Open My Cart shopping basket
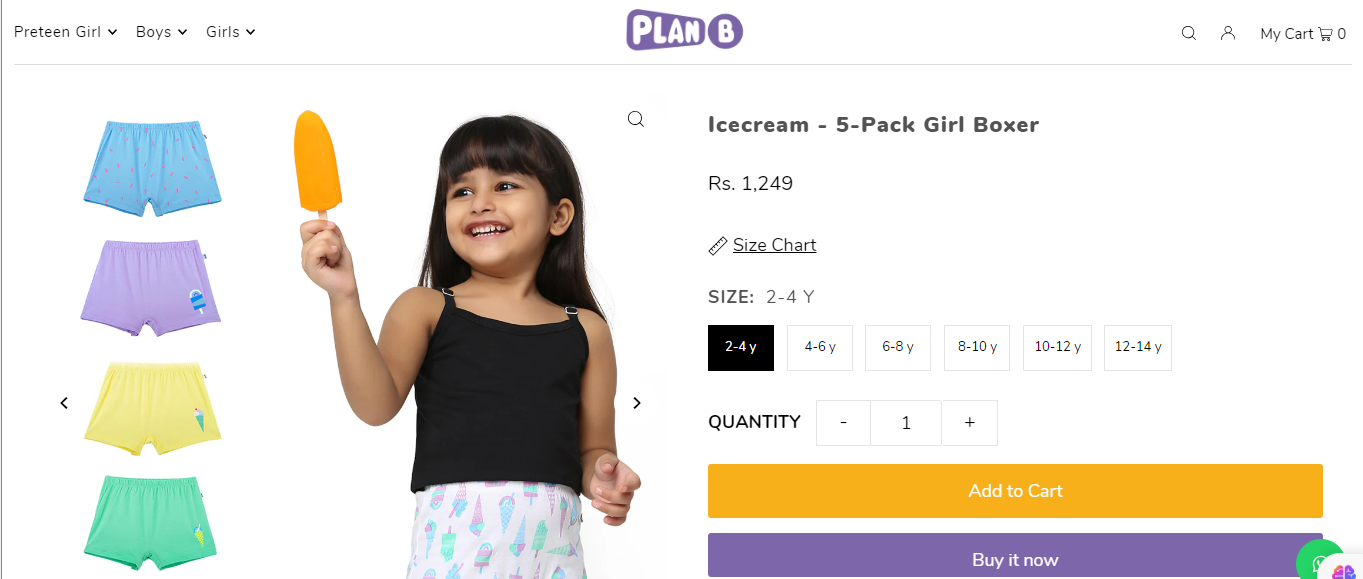 (x=1302, y=34)
